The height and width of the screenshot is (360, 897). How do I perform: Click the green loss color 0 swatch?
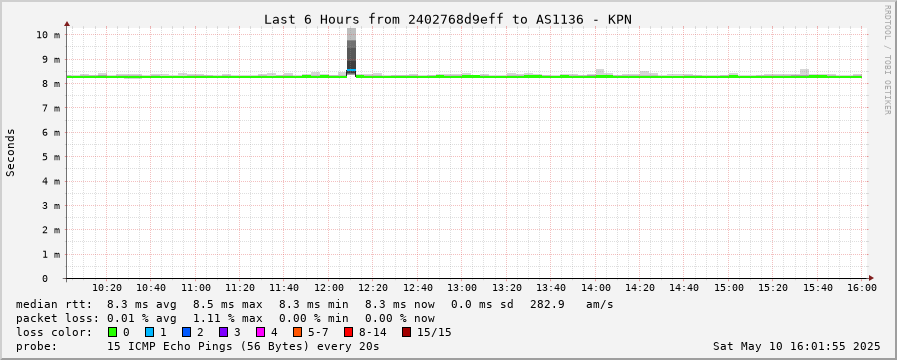click(x=112, y=332)
